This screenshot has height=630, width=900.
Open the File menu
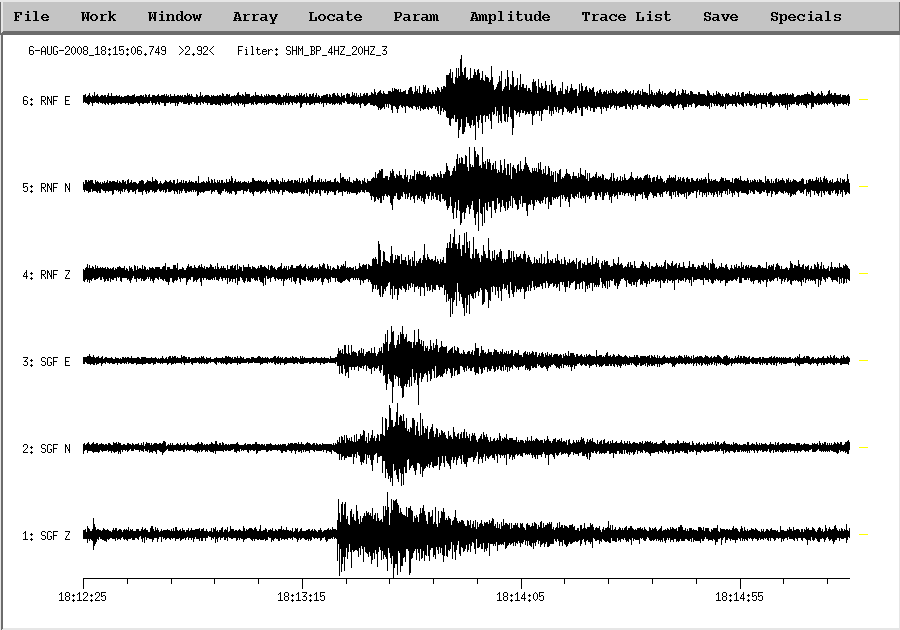(31, 17)
